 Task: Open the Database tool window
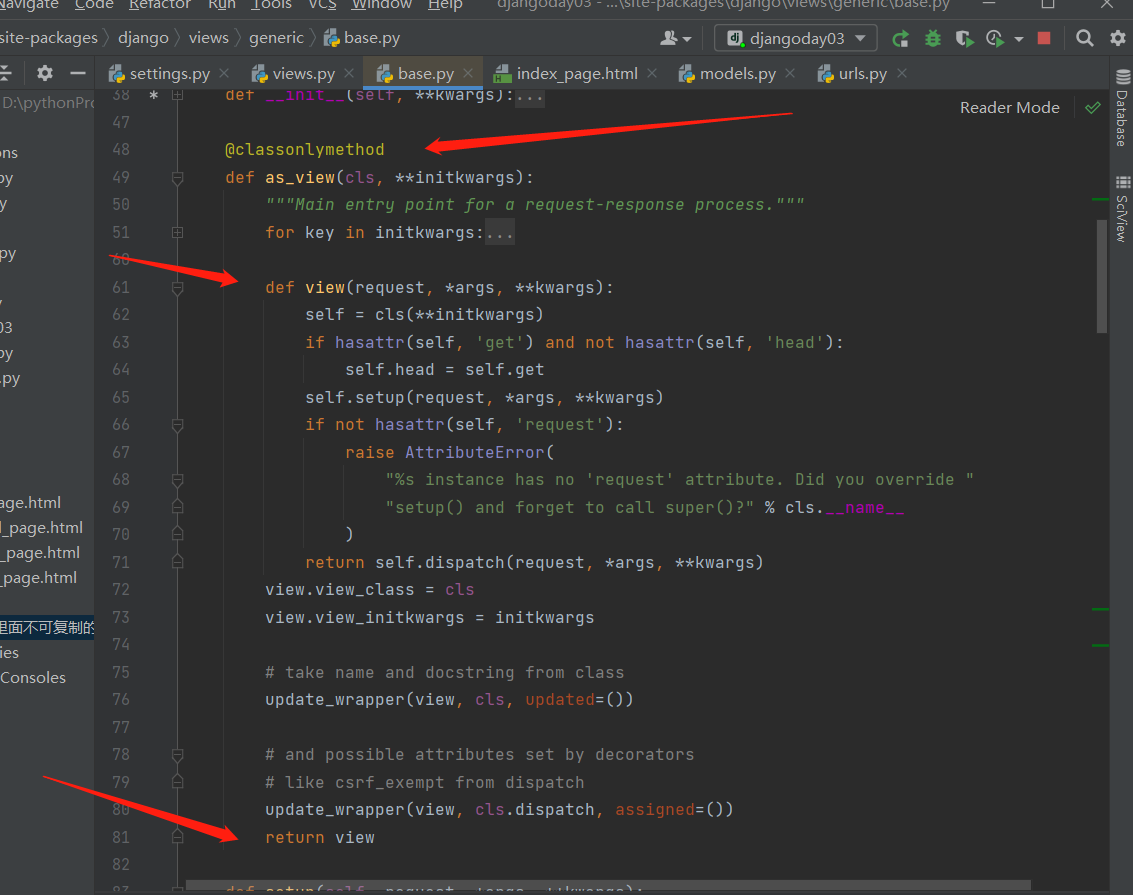point(1122,108)
